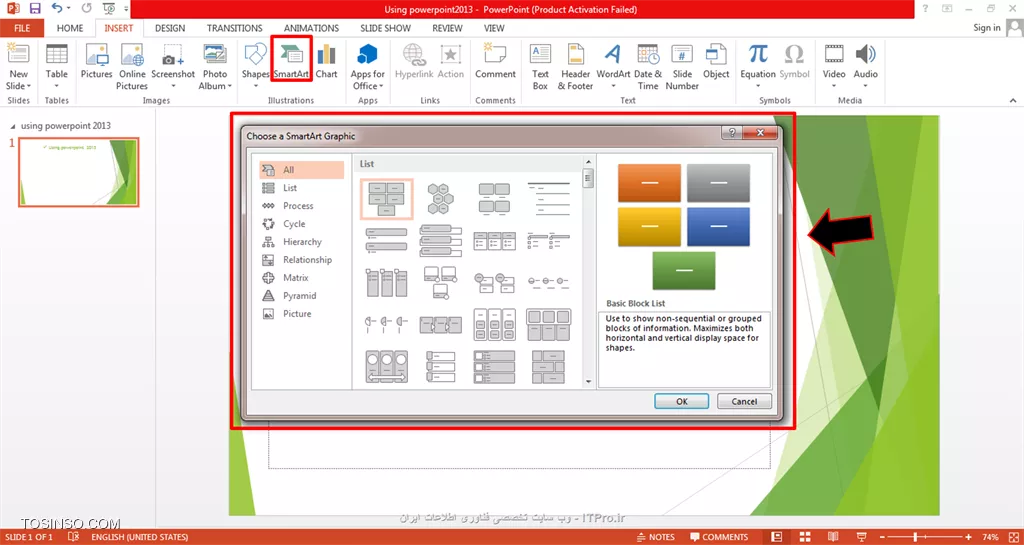The height and width of the screenshot is (545, 1024).
Task: Switch to the SLIDE SHOW tab
Action: pos(385,28)
